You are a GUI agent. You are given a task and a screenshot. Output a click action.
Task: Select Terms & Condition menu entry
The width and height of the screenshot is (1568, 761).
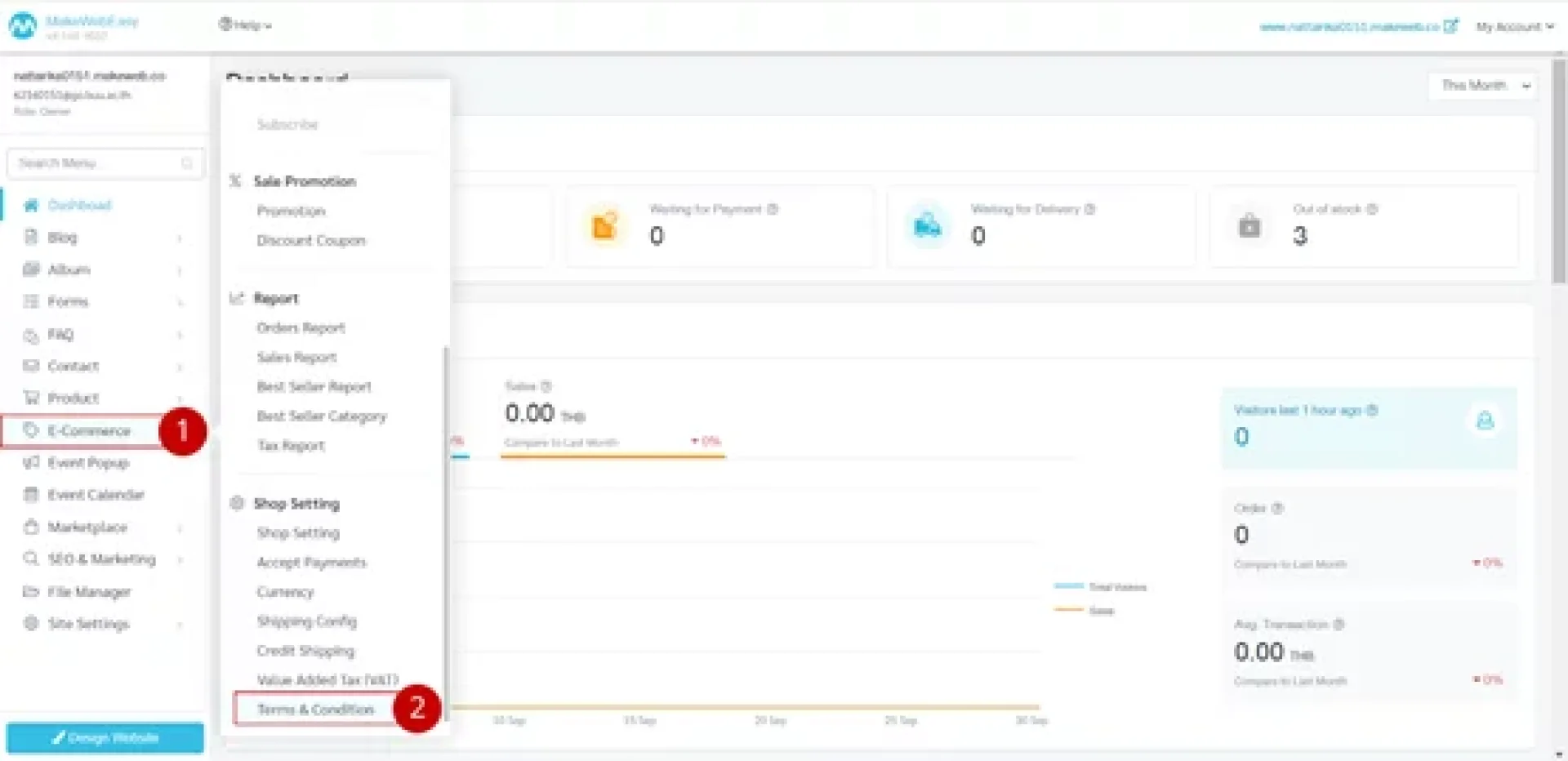click(x=315, y=709)
